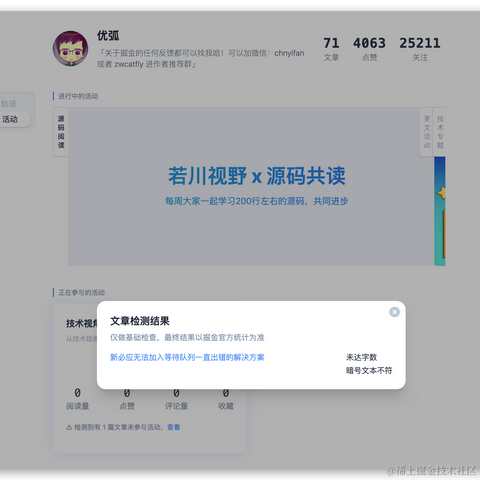Select the 活动 sidebar tab
The height and width of the screenshot is (480, 480).
(x=10, y=119)
